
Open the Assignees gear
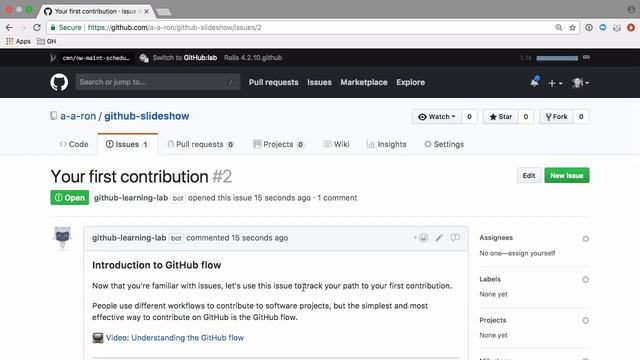(585, 238)
